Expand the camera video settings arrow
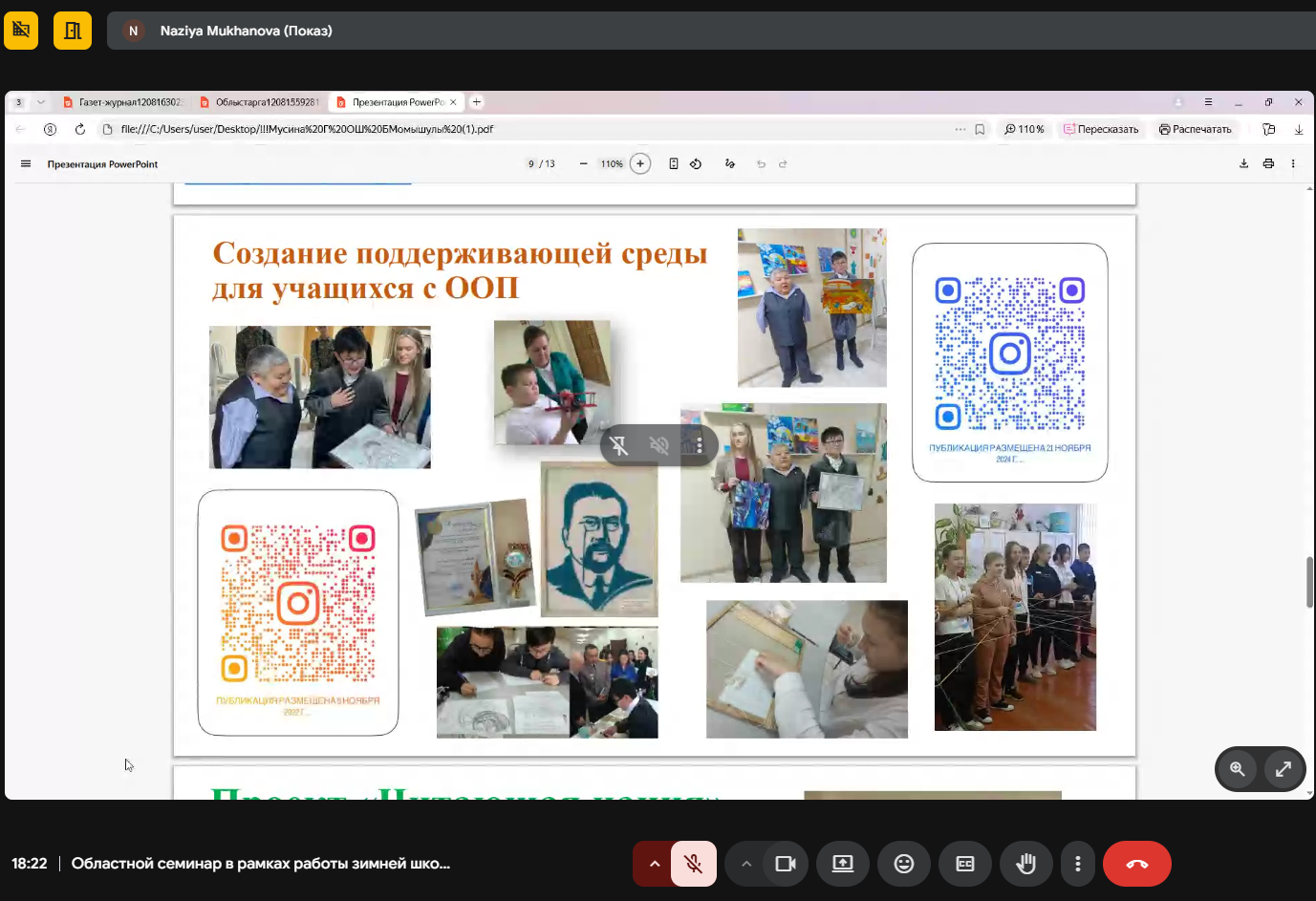This screenshot has height=901, width=1316. click(746, 864)
